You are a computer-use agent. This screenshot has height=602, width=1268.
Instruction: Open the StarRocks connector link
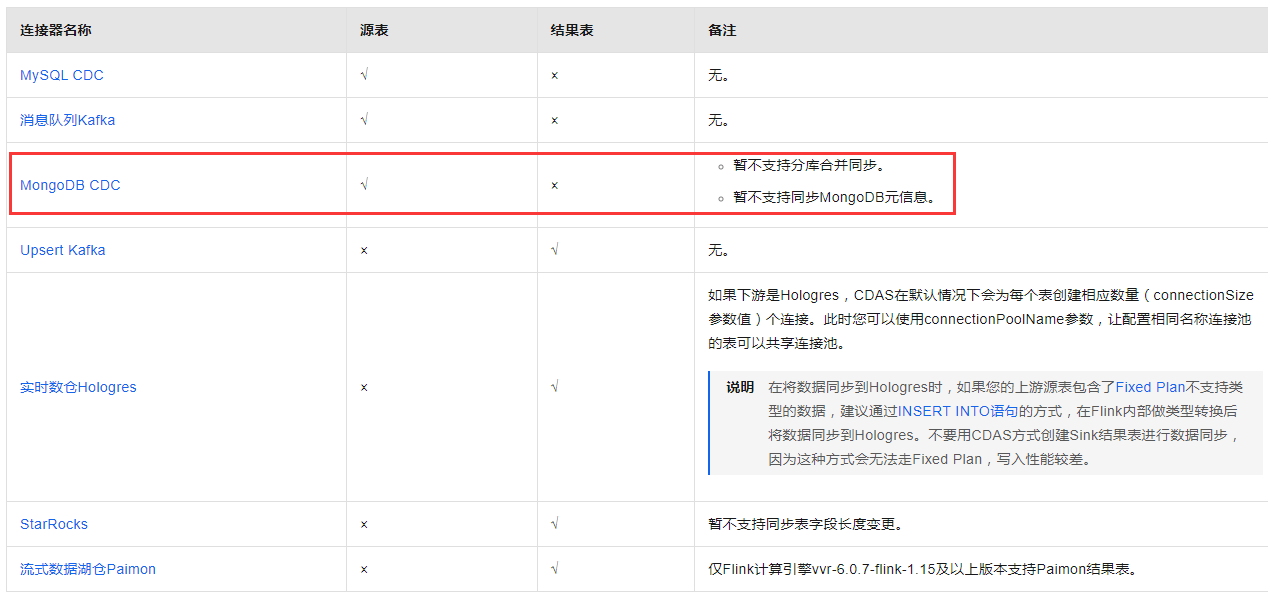54,524
